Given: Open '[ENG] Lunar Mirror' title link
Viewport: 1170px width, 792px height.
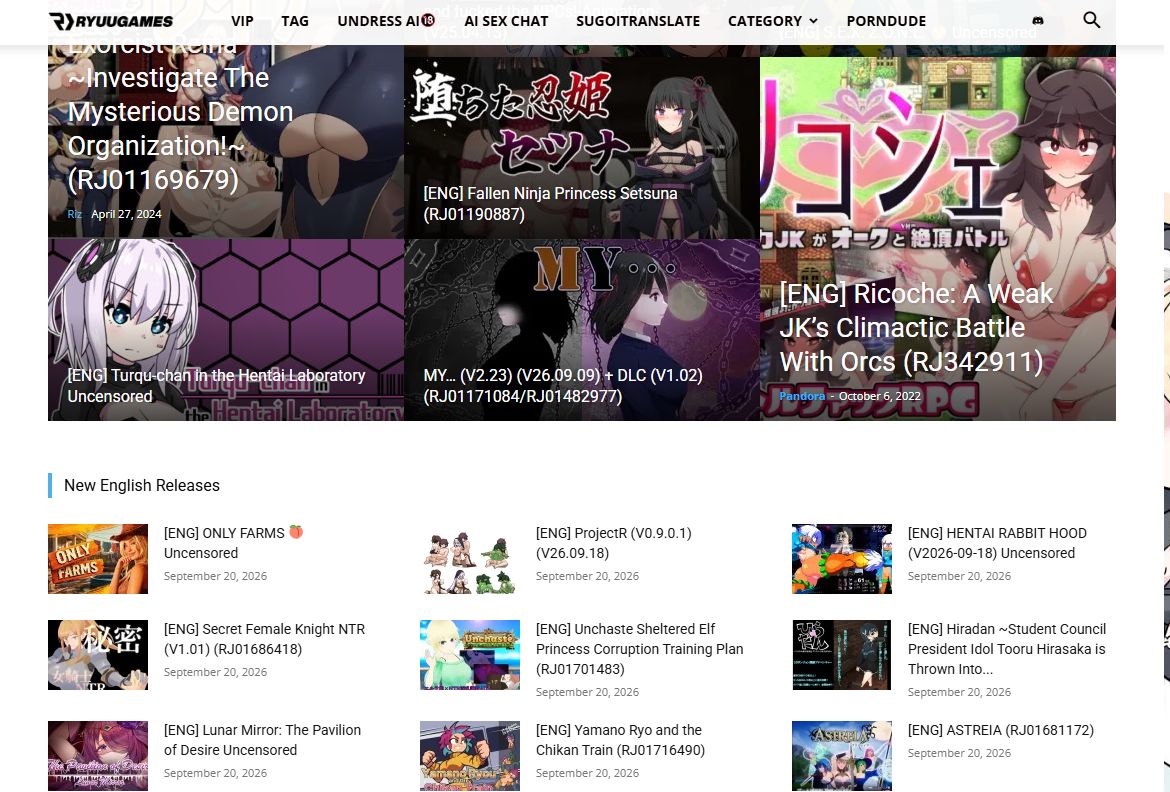Looking at the screenshot, I should click(x=262, y=740).
